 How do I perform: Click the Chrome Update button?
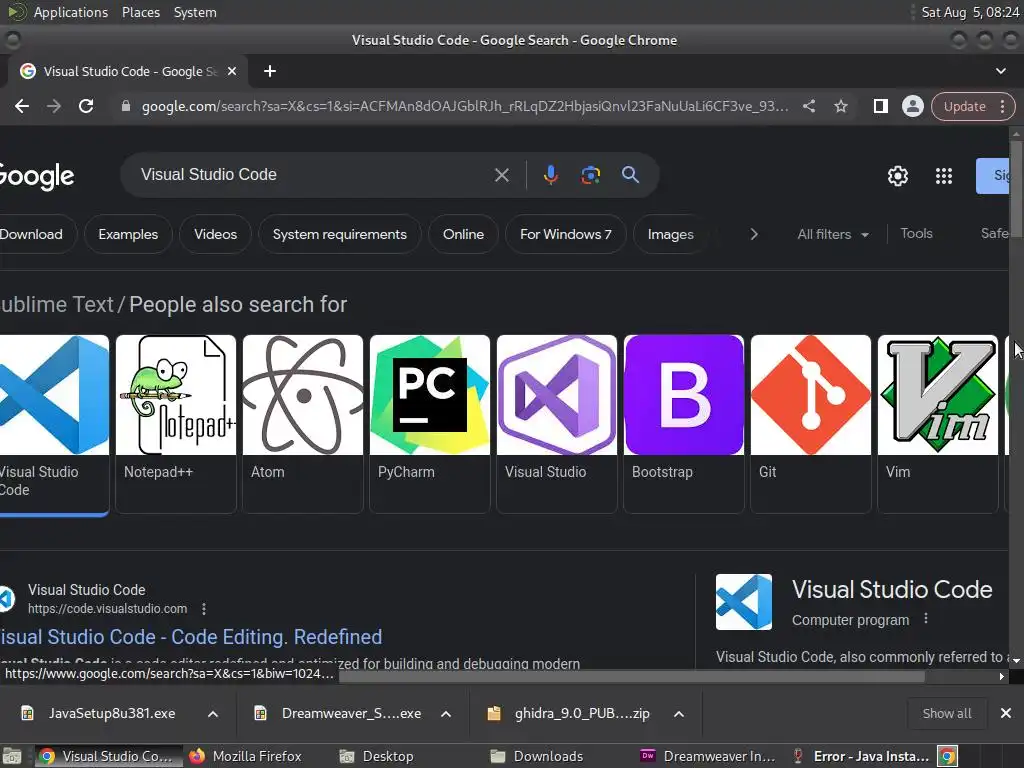[x=965, y=106]
